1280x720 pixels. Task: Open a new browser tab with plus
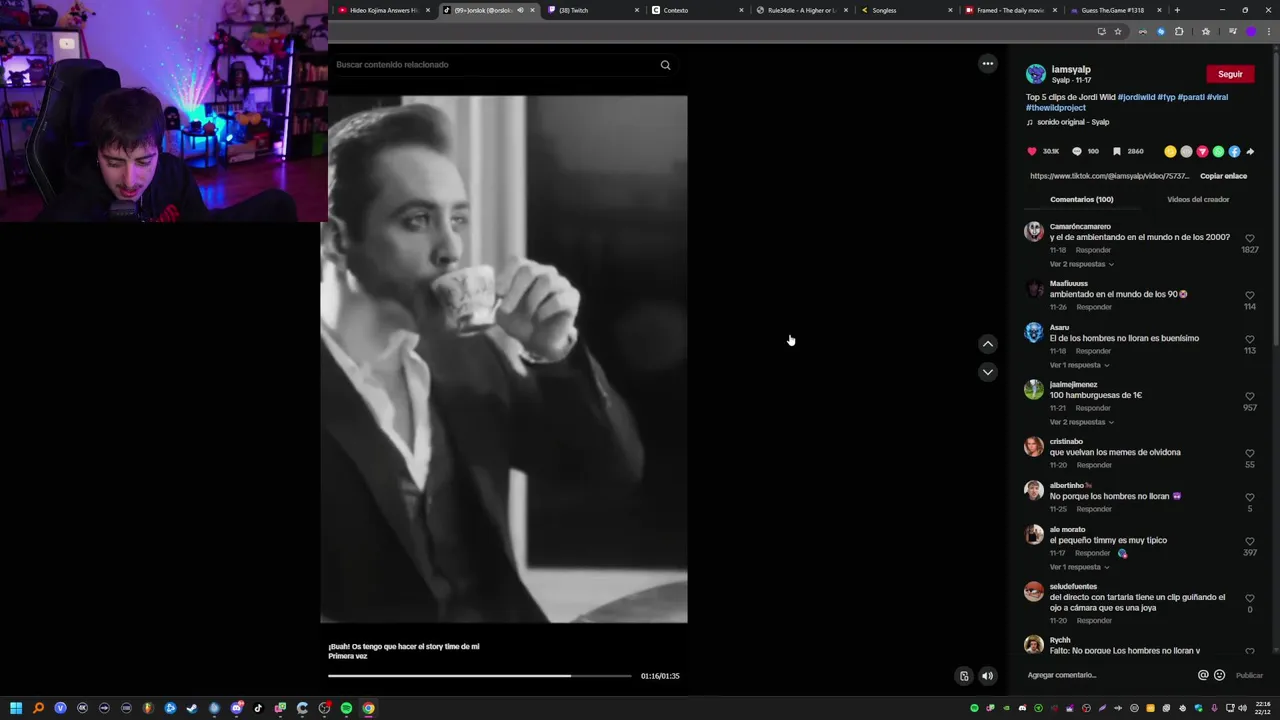[x=1177, y=10]
